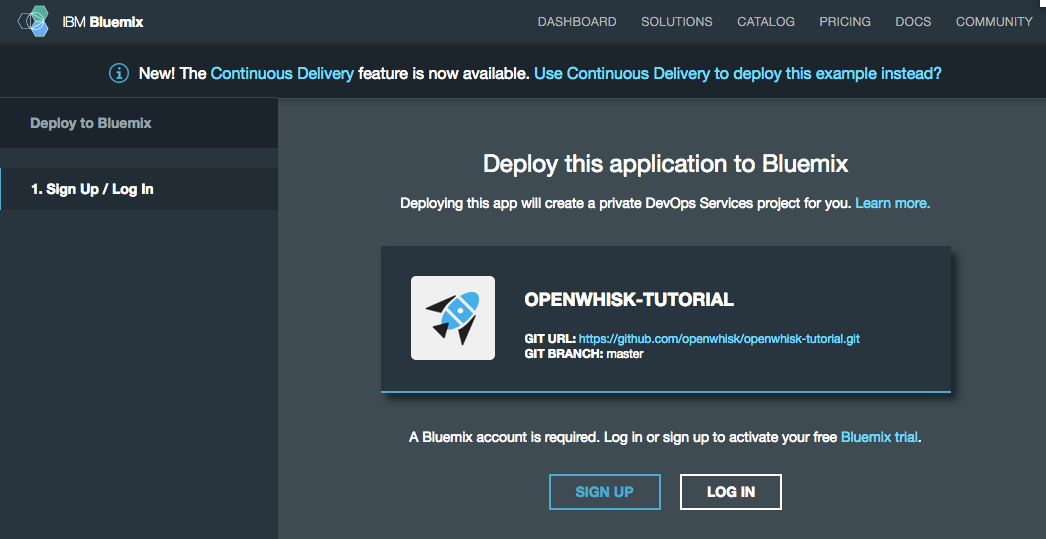This screenshot has width=1046, height=539.
Task: Click the OPENWHISK-TUTORIAL title
Action: (629, 300)
